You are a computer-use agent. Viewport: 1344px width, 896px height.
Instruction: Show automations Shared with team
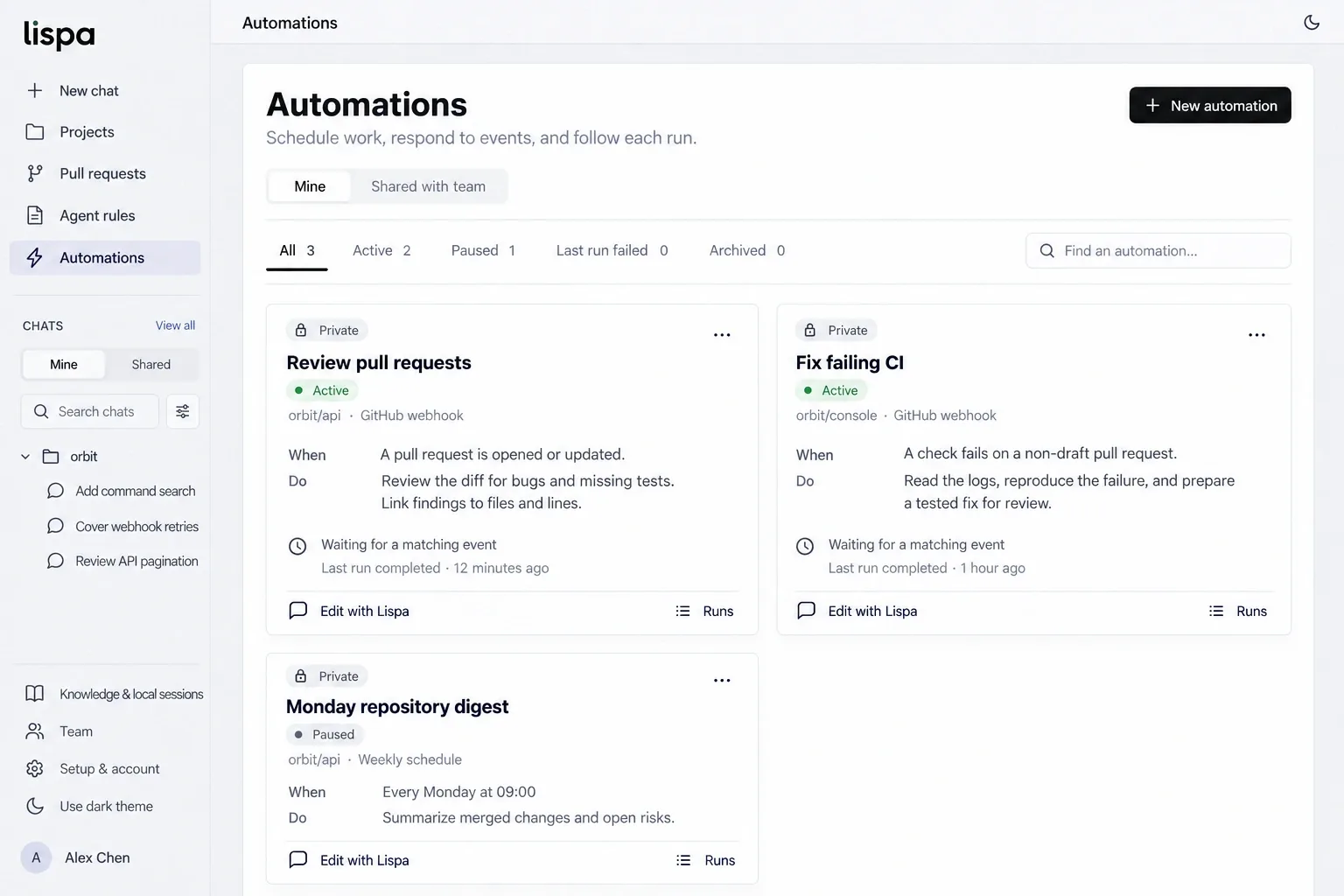click(428, 186)
